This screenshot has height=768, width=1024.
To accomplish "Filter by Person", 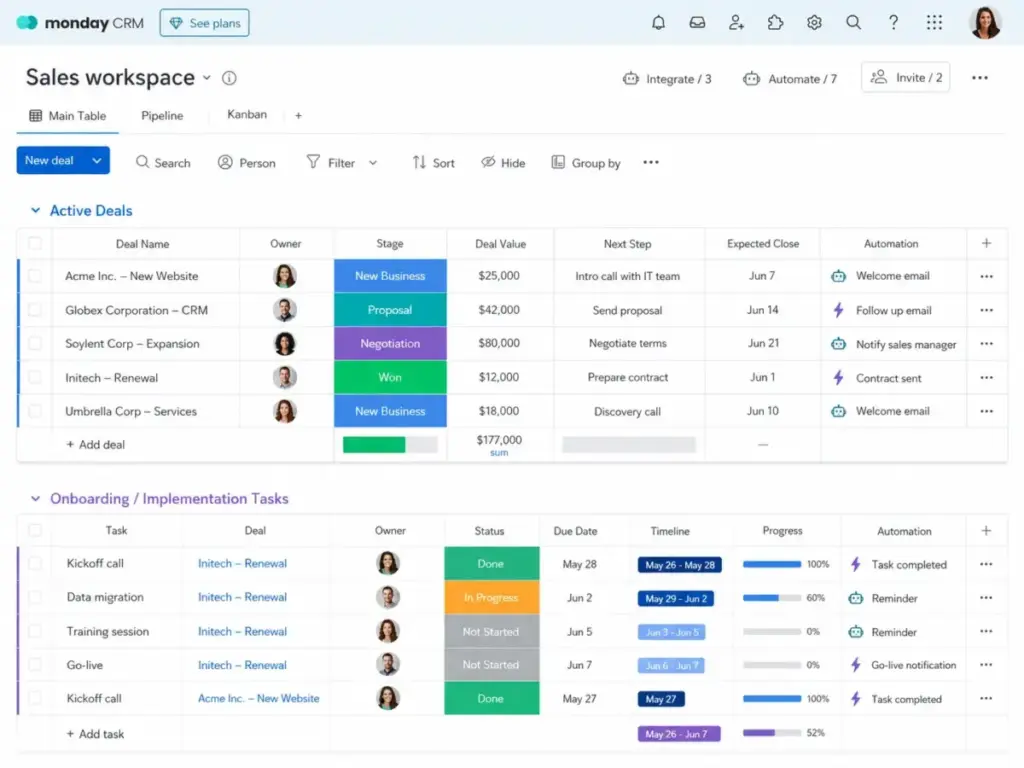I will coord(246,163).
